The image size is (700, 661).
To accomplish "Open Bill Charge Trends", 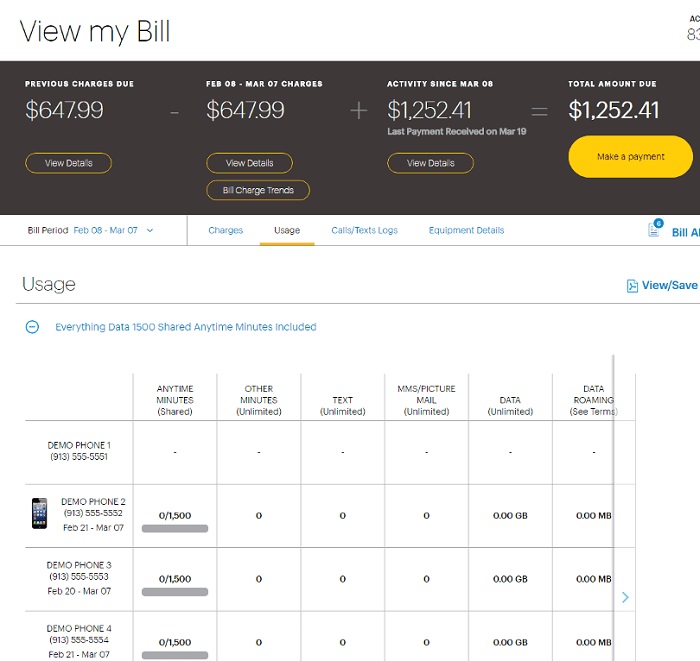I will [258, 190].
